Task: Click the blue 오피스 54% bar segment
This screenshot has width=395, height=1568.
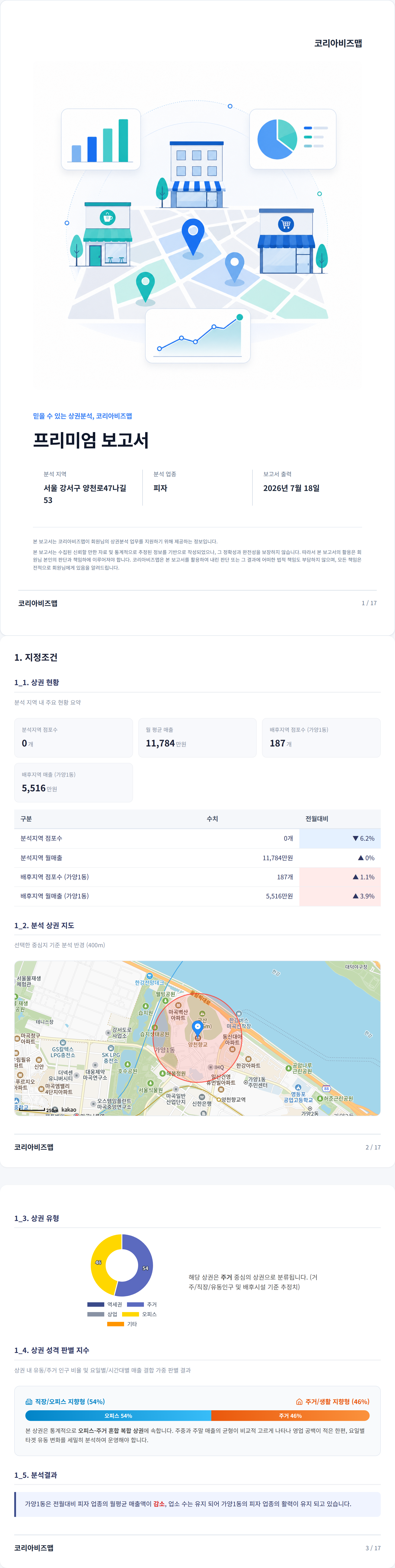Action: (x=118, y=1416)
